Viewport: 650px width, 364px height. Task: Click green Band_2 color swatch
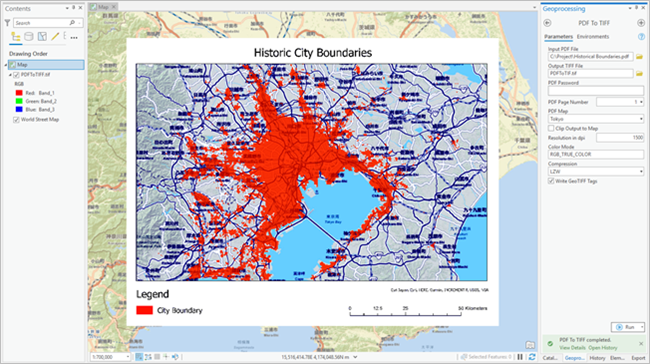[x=19, y=101]
